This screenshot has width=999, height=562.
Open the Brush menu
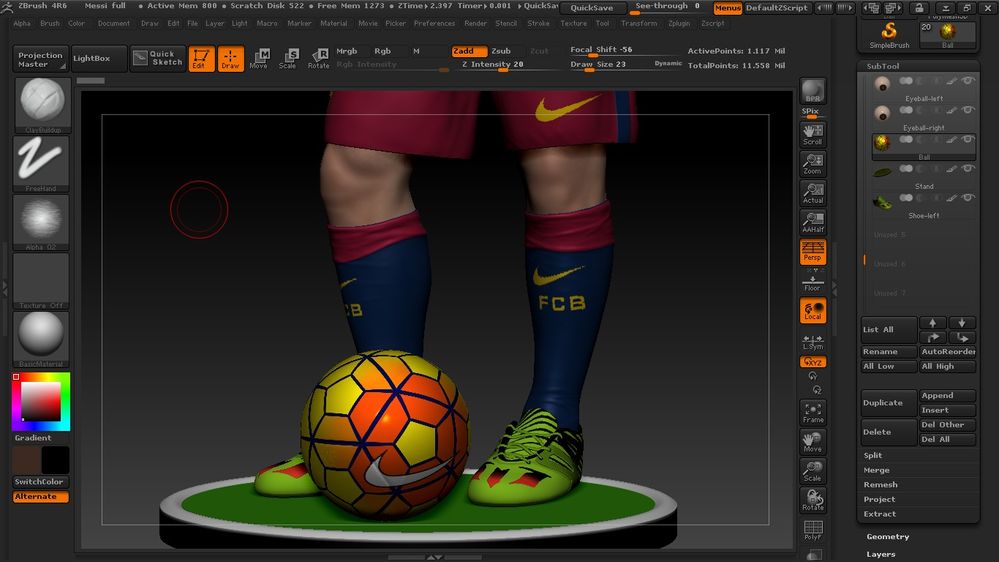click(50, 23)
